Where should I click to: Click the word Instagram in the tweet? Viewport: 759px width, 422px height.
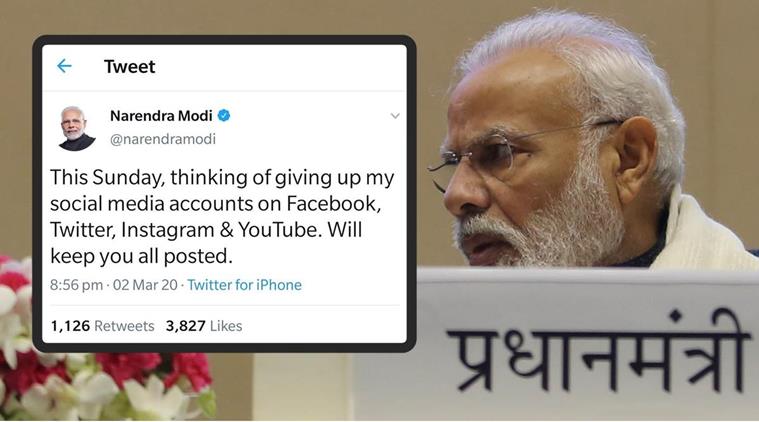(167, 230)
